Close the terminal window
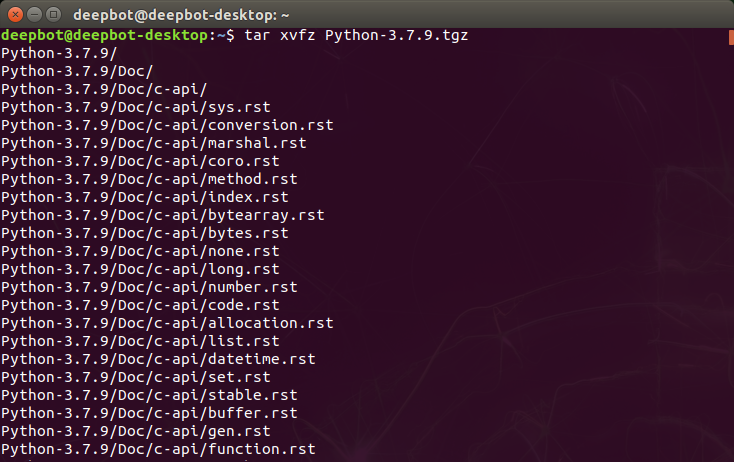This screenshot has width=734, height=462. point(15,15)
